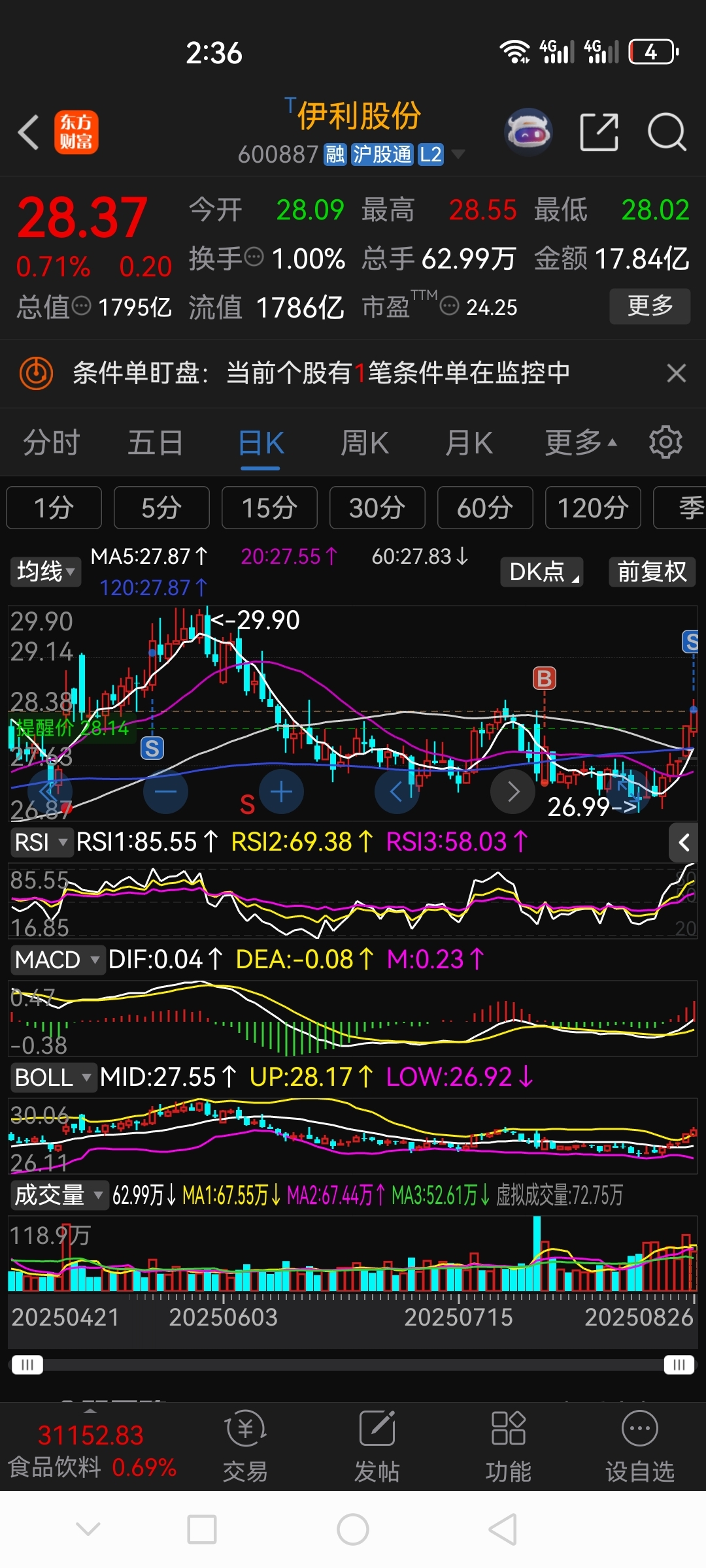Screen dimensions: 706x1568
Task: Tap the current price 28.37
Action: pyautogui.click(x=82, y=218)
